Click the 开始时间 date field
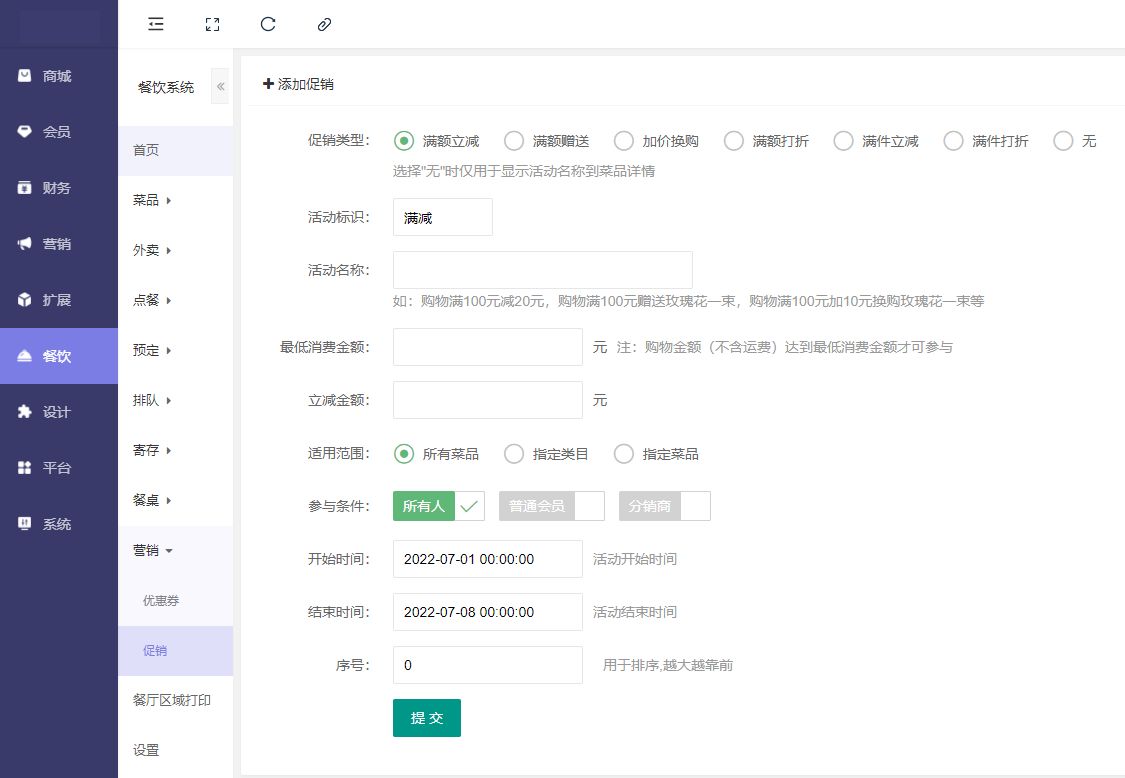 487,559
